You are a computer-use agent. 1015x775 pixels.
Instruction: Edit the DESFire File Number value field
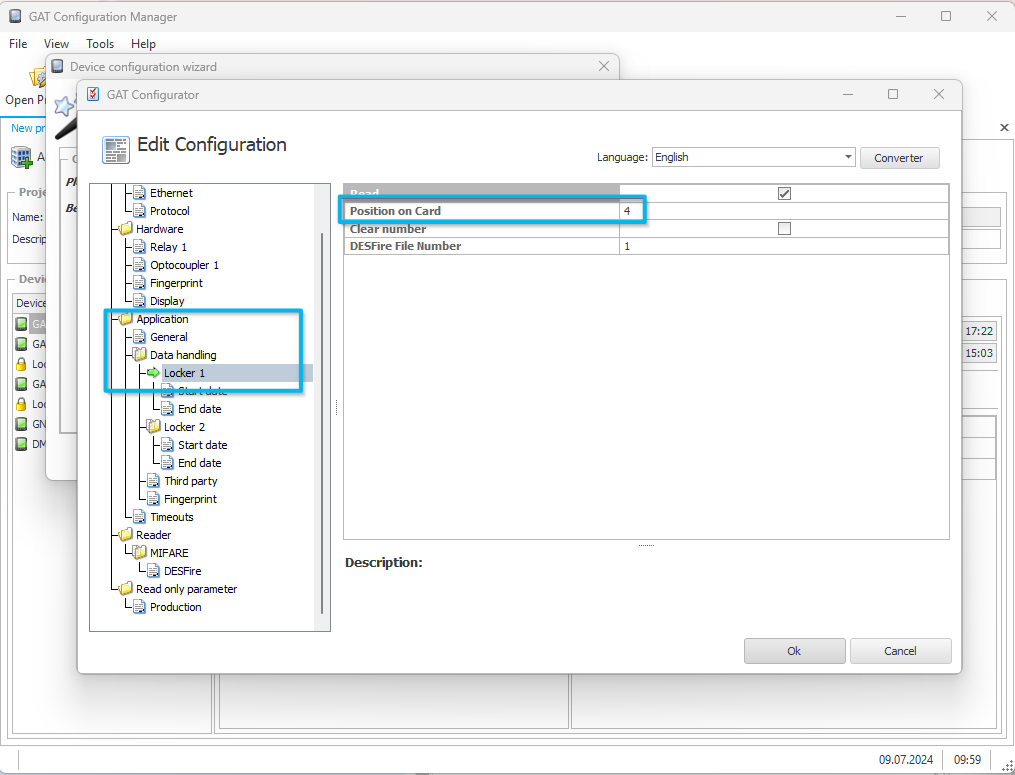pyautogui.click(x=784, y=246)
